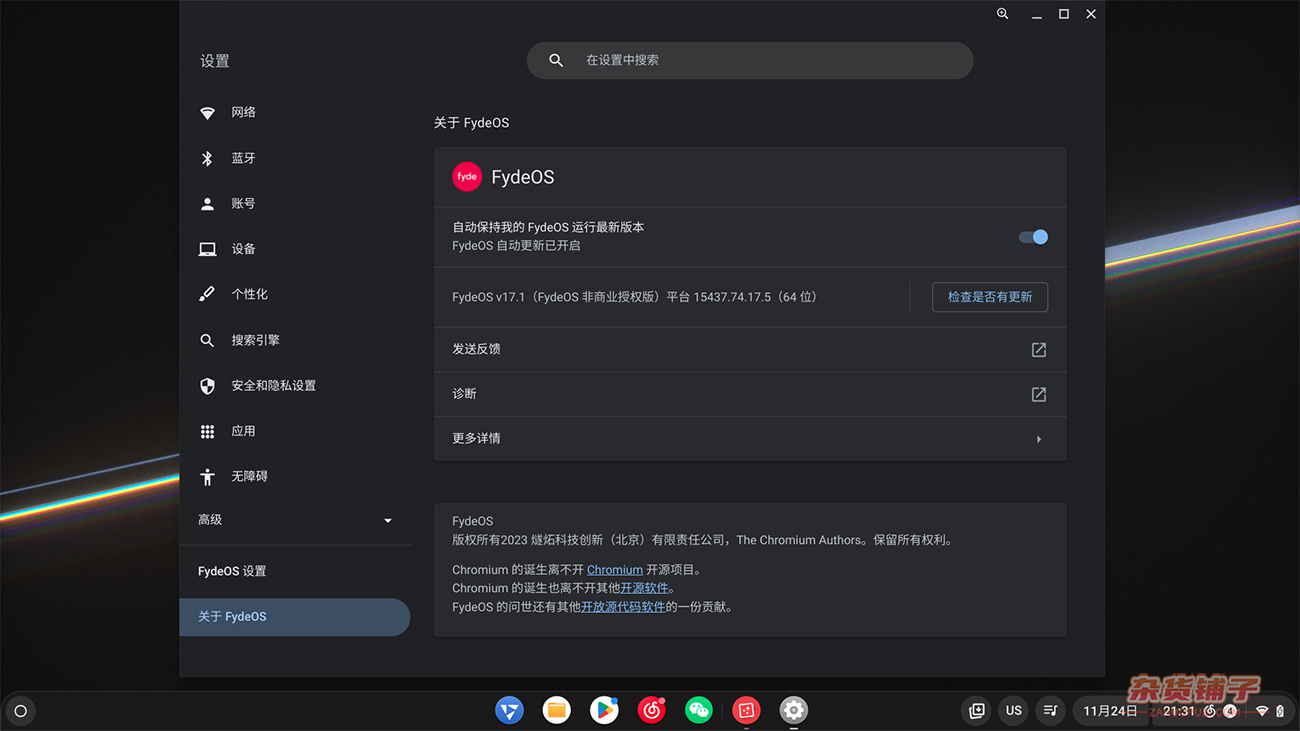This screenshot has width=1300, height=731.
Task: Click the 检查是否有更新 button
Action: (990, 297)
